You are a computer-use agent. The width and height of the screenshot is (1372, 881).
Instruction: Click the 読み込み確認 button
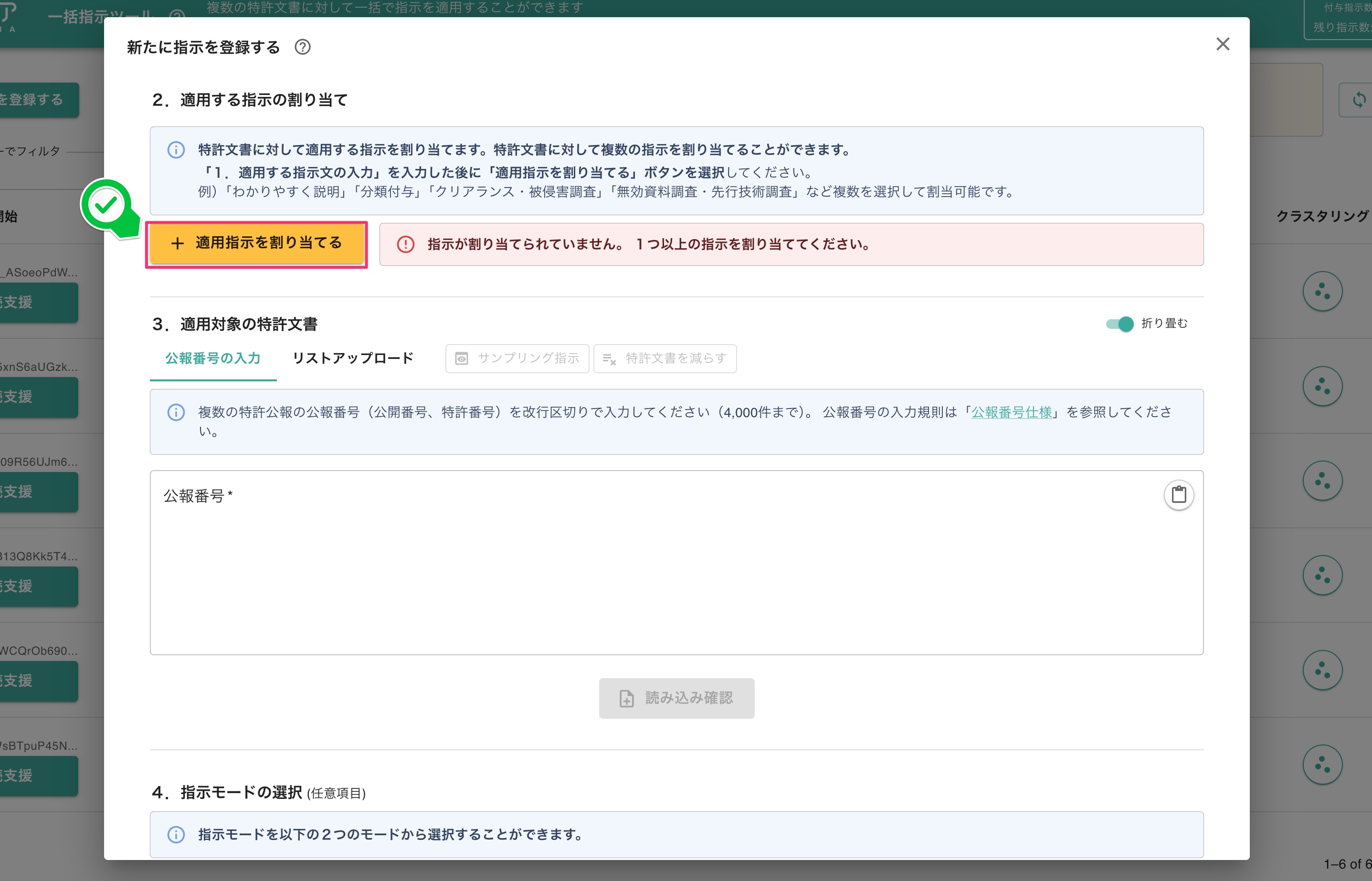click(x=676, y=698)
